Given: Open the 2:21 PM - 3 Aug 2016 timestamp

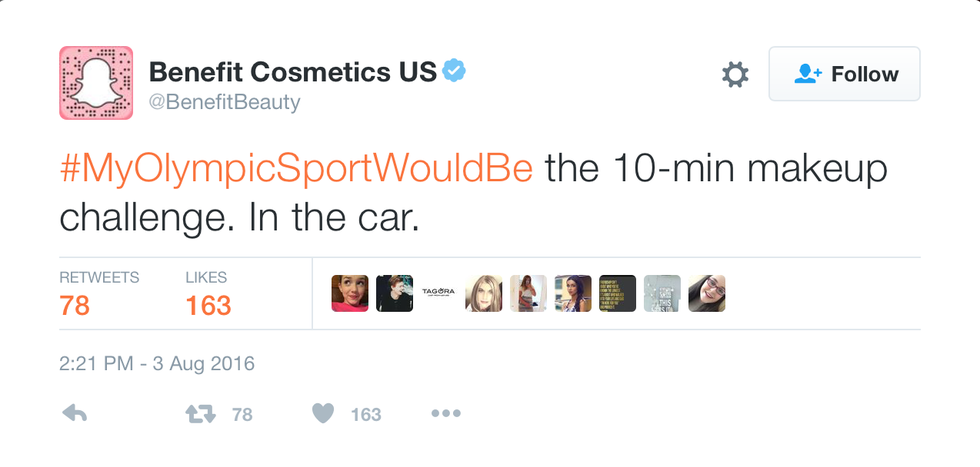Looking at the screenshot, I should click(157, 363).
